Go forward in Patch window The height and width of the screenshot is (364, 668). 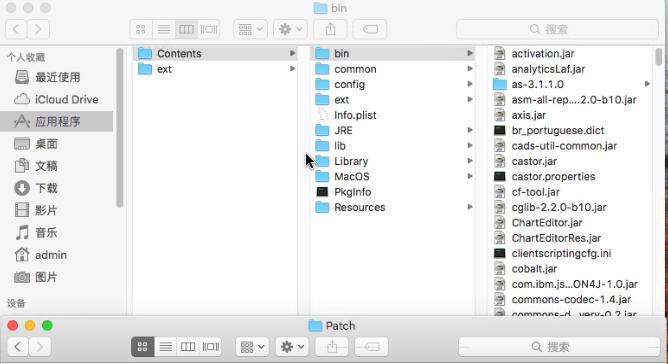40,347
